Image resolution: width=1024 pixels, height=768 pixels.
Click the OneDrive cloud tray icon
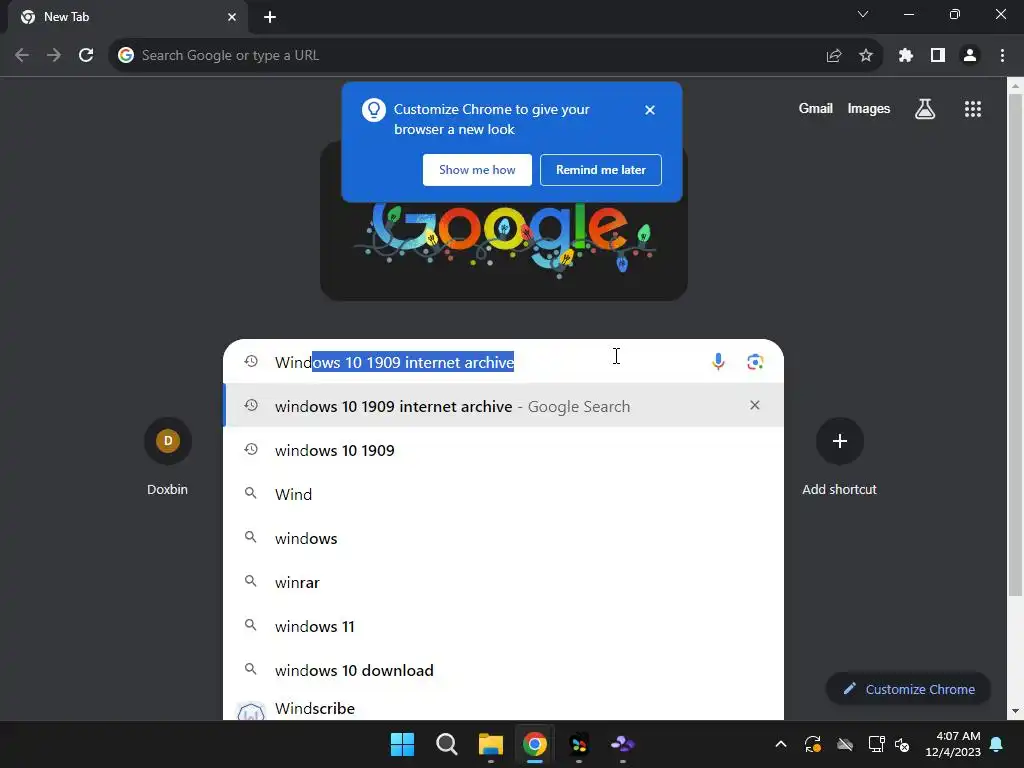click(x=845, y=744)
